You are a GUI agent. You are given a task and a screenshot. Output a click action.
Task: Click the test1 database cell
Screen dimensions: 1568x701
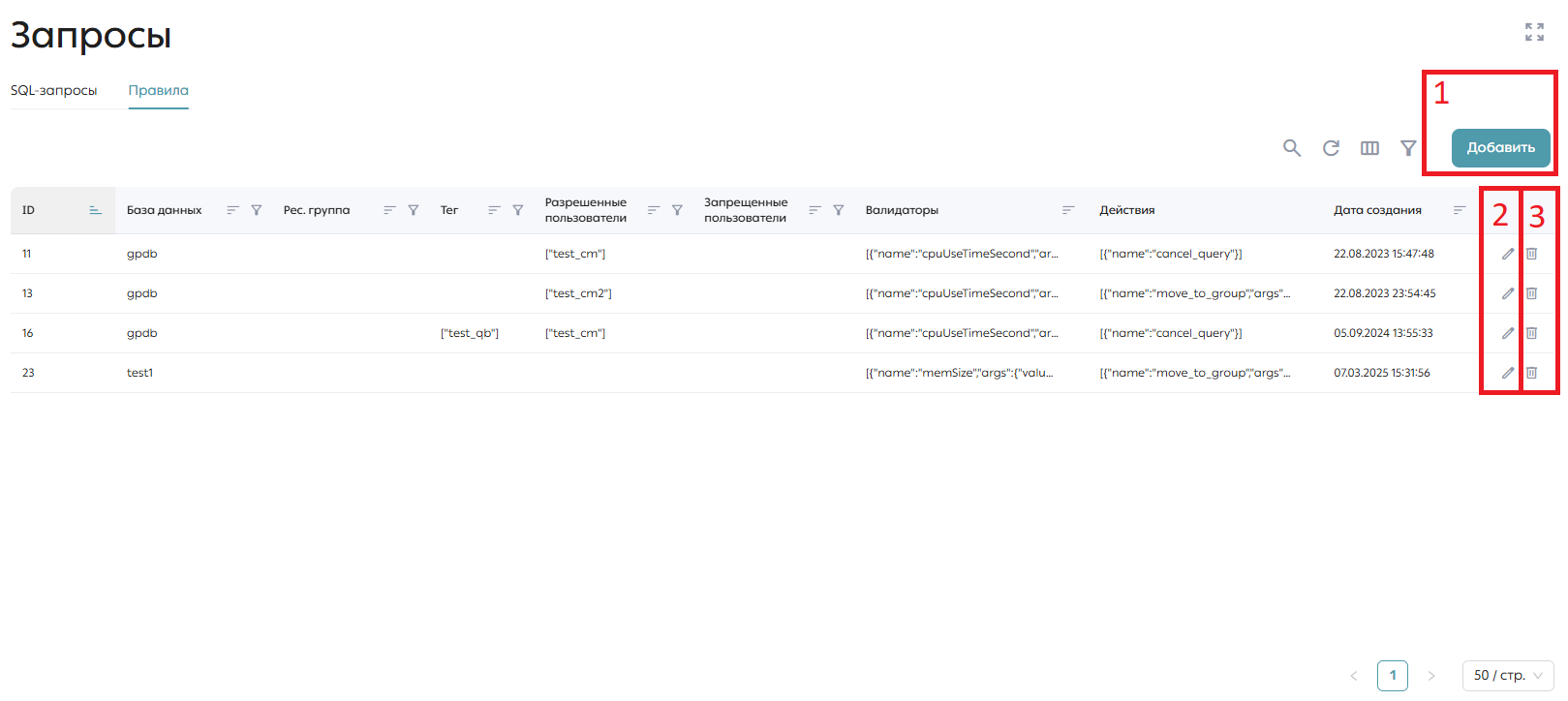click(139, 373)
